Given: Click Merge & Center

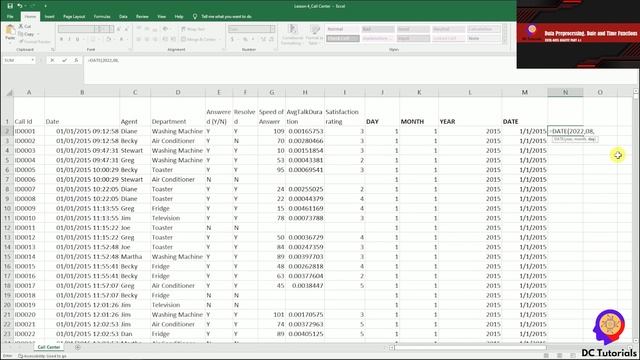Looking at the screenshot, I should 199,39.
